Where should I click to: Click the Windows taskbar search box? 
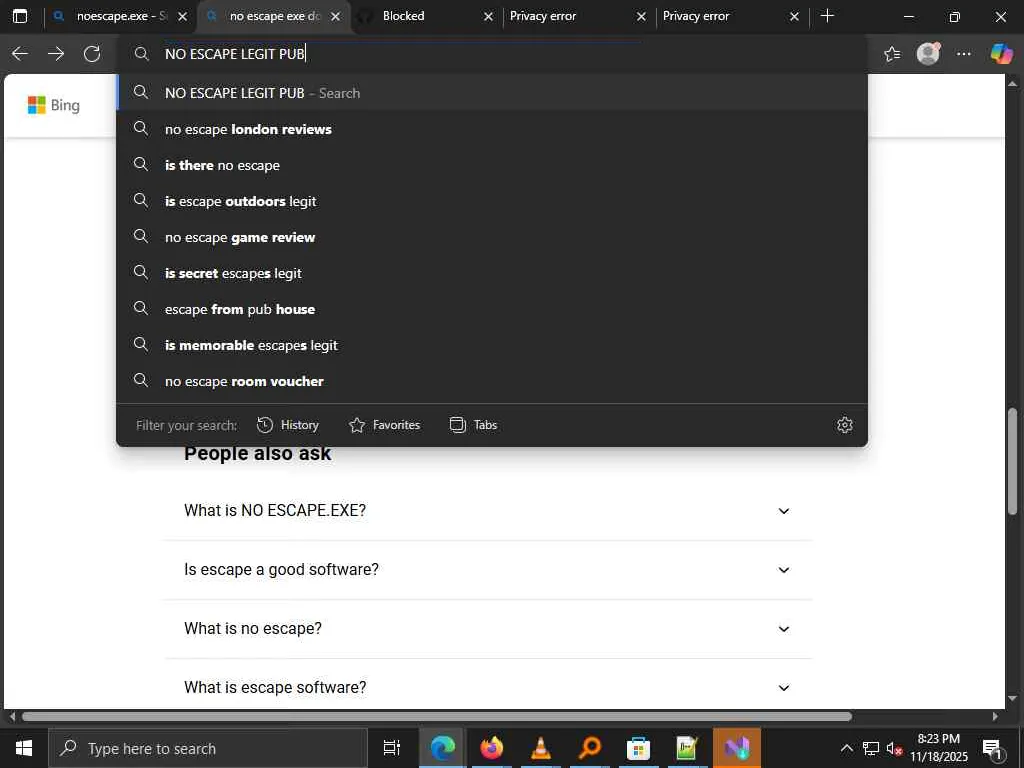(208, 748)
